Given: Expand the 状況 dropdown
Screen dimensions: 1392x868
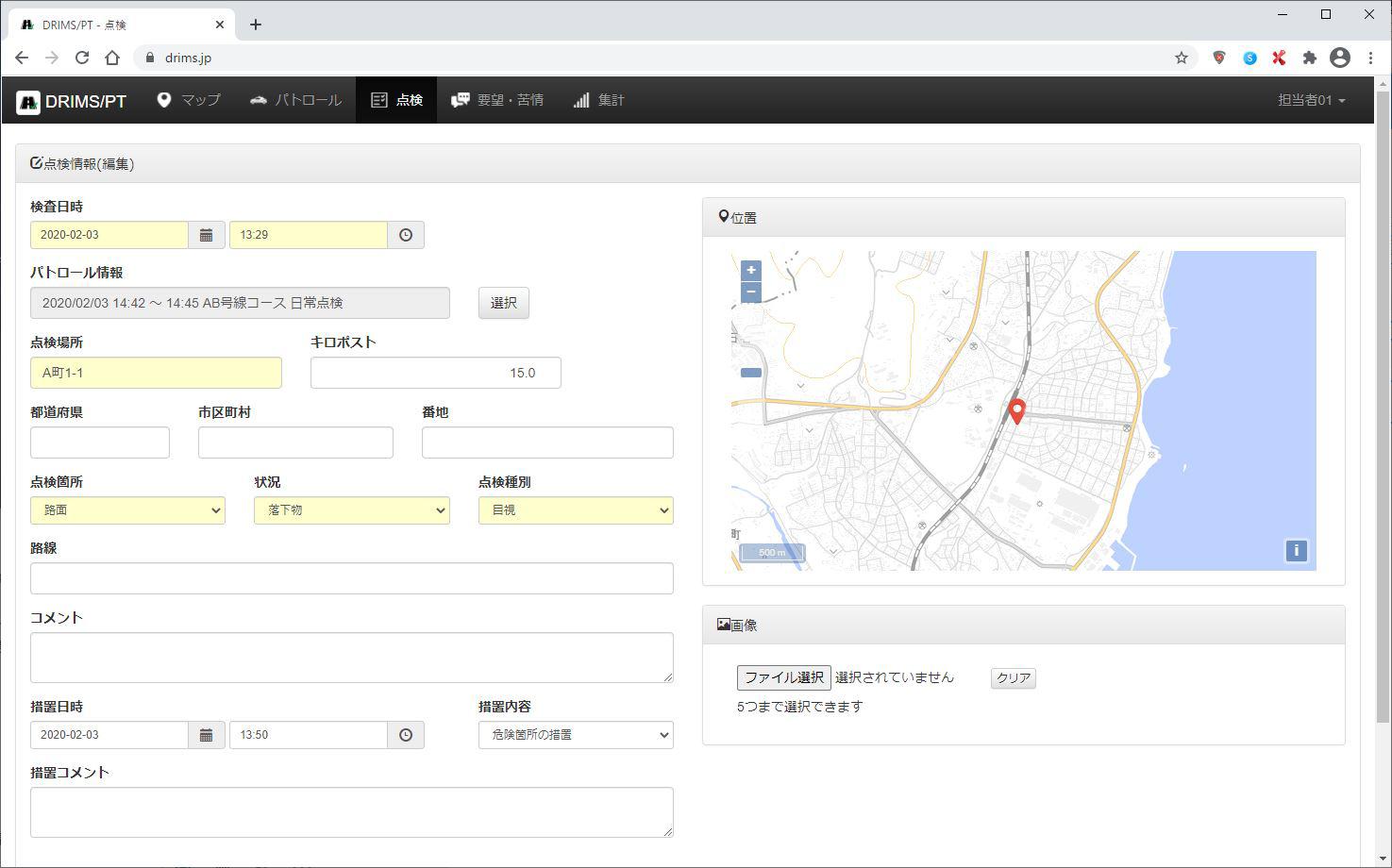Looking at the screenshot, I should pyautogui.click(x=351, y=510).
